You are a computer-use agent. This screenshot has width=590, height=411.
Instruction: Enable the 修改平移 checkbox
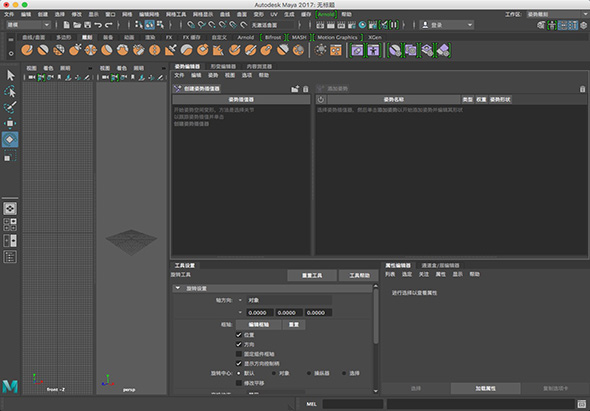coord(239,383)
